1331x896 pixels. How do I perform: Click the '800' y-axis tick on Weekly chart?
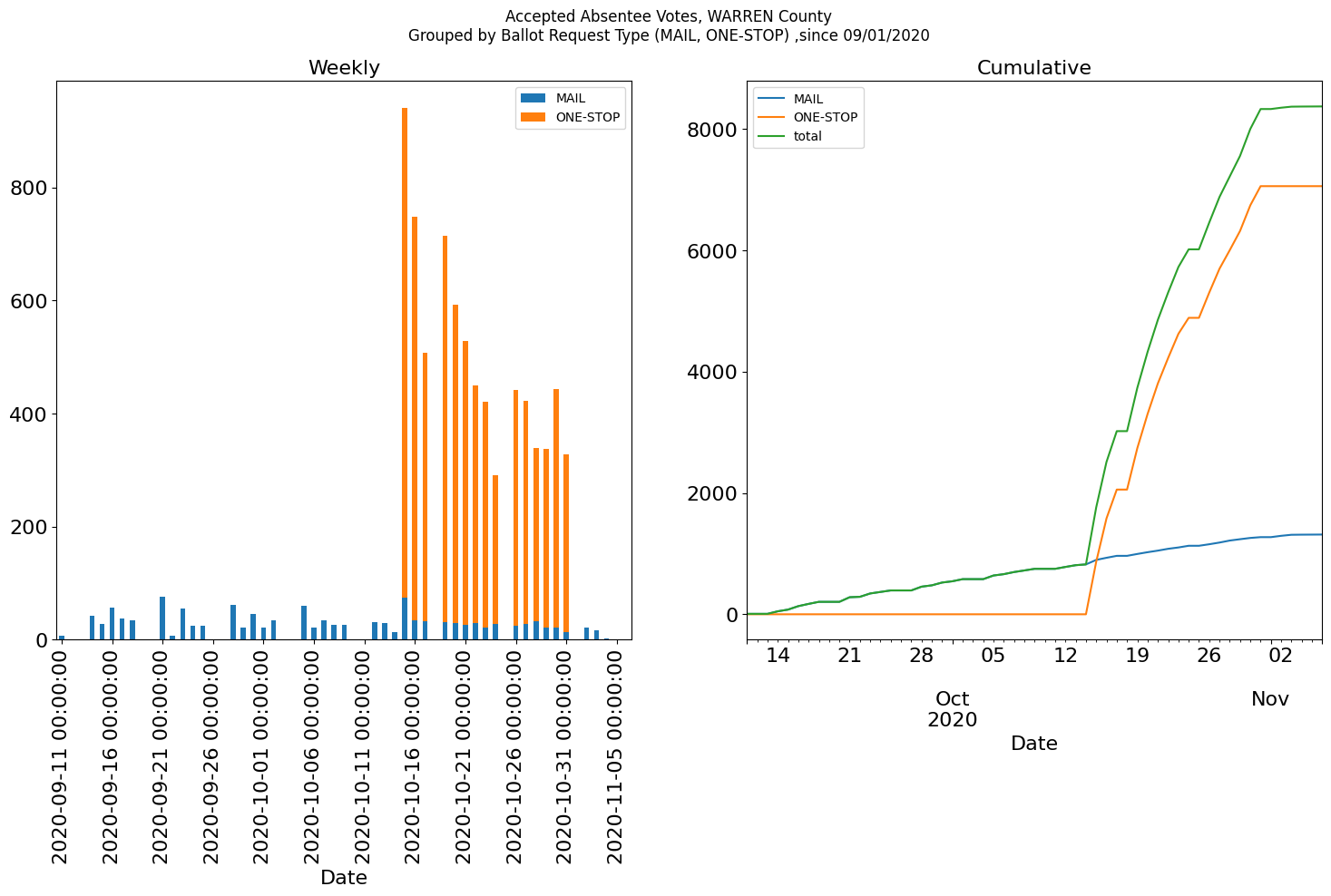pos(28,189)
